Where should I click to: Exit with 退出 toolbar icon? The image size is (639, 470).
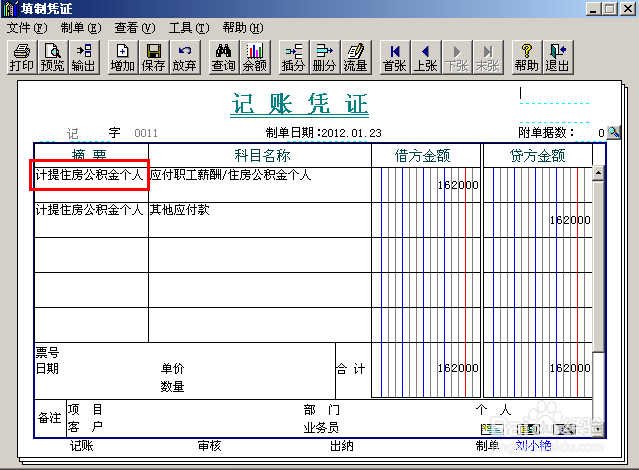(558, 57)
